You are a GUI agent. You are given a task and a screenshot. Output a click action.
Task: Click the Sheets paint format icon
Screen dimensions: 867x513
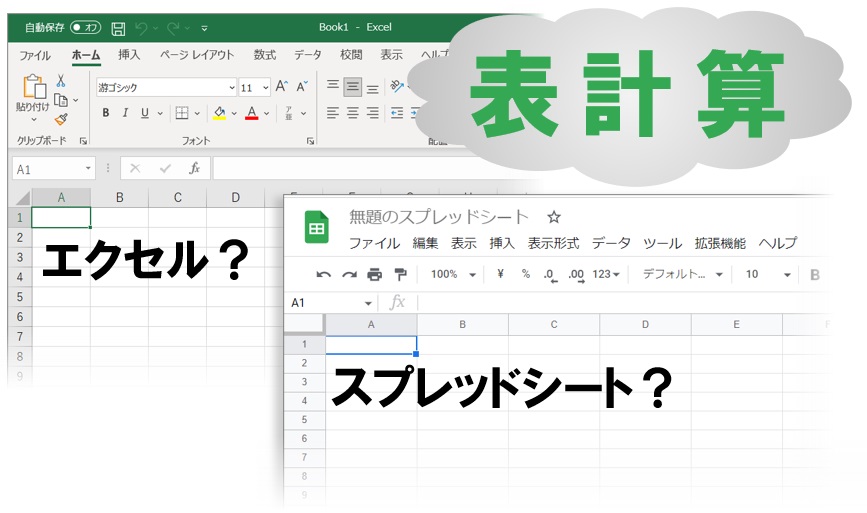tap(400, 275)
